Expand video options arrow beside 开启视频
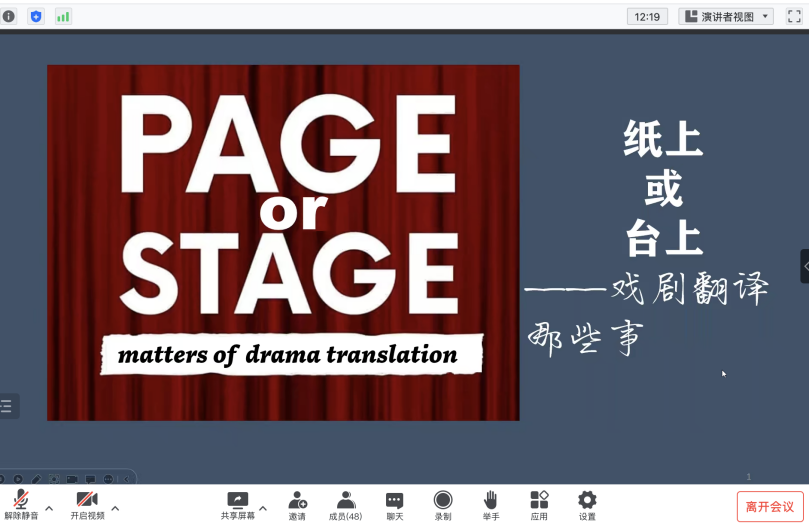This screenshot has width=809, height=523. (x=115, y=507)
